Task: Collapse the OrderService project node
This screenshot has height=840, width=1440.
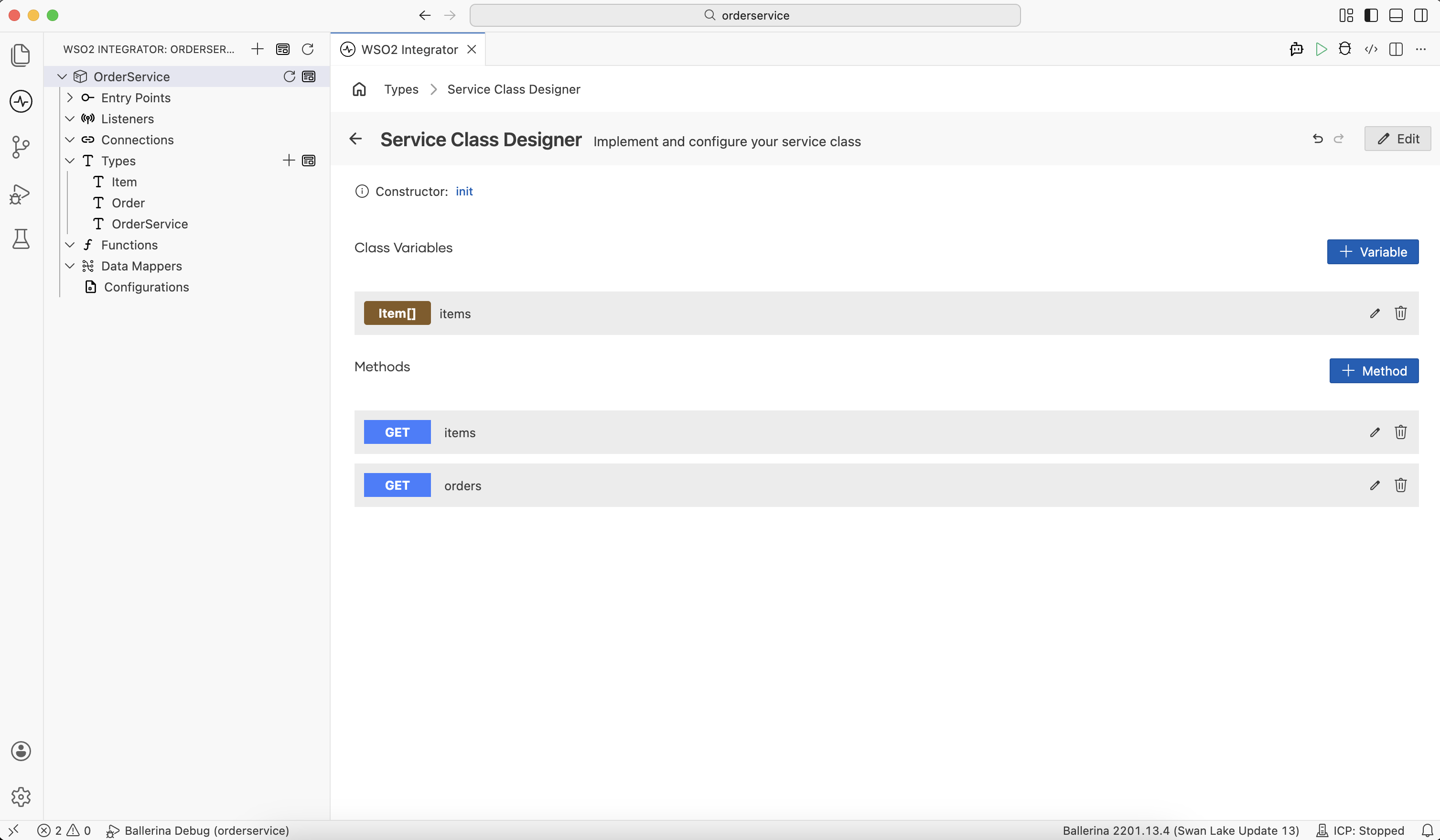Action: (x=62, y=76)
